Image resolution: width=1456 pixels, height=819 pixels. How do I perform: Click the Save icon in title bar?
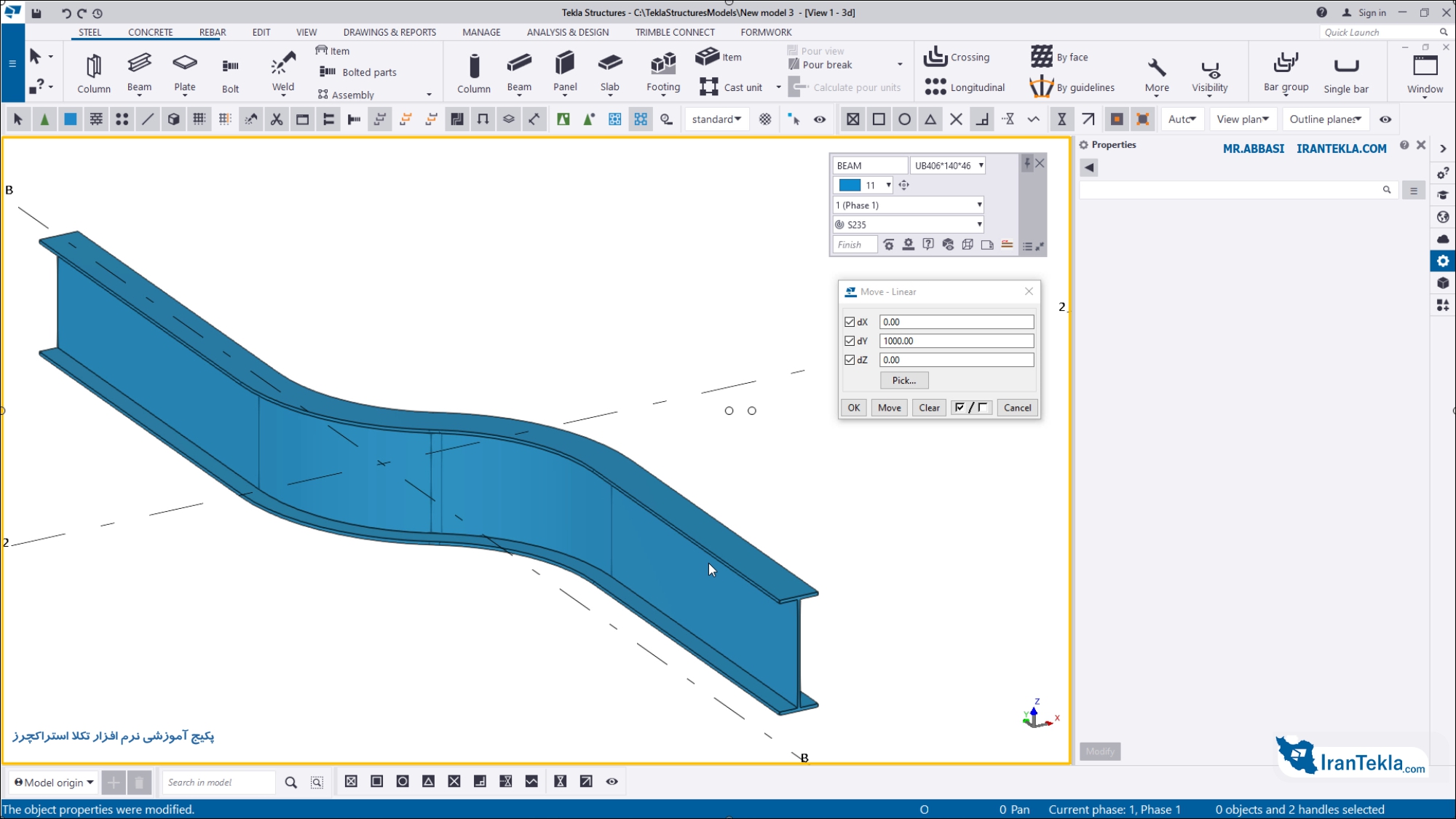(36, 13)
